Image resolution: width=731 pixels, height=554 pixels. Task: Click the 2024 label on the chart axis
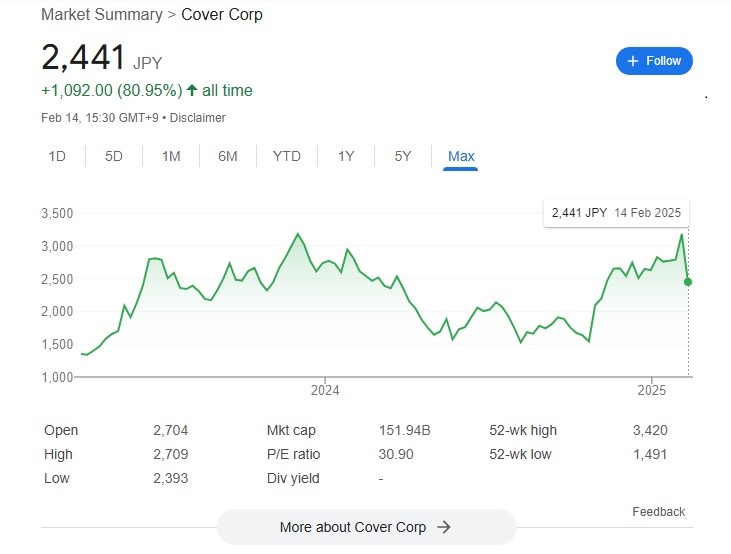point(325,390)
